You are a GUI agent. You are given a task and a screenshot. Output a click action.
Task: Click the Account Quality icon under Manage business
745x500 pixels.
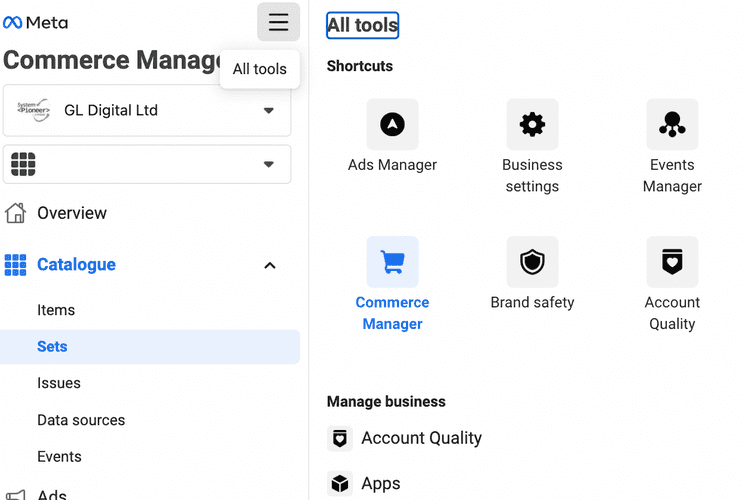(340, 438)
